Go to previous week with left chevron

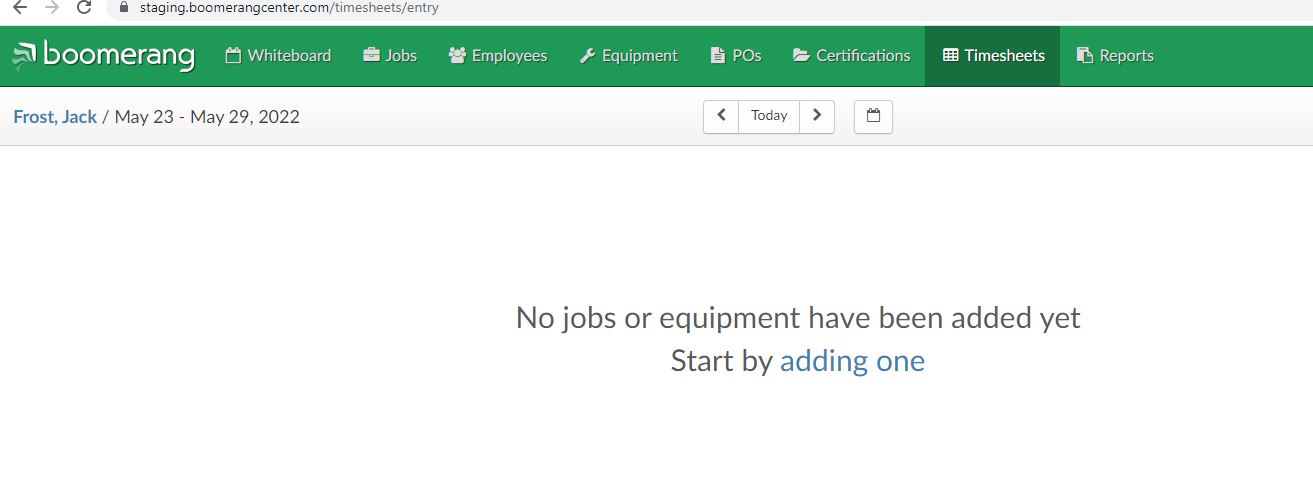point(721,116)
